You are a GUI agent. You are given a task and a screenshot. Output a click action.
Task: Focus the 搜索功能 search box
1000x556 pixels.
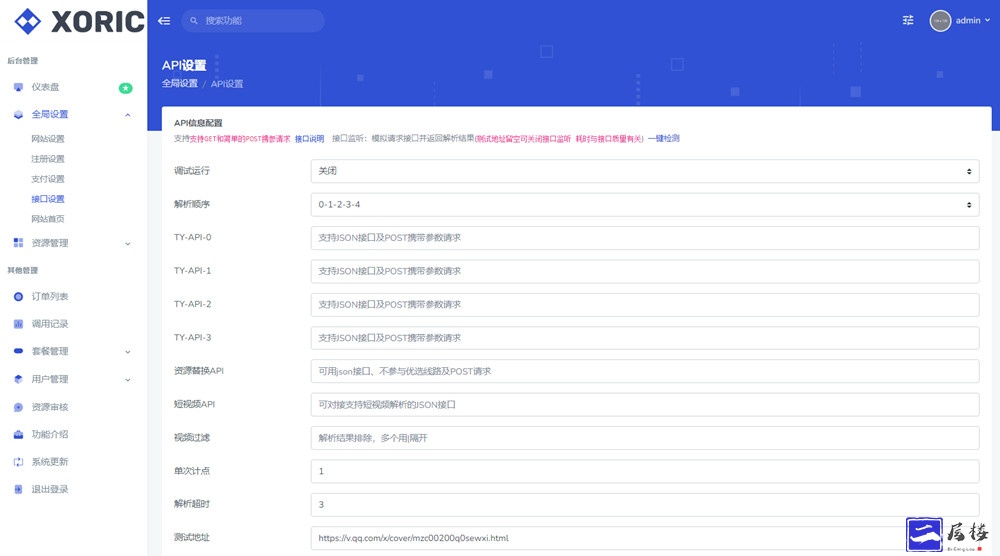(x=253, y=20)
